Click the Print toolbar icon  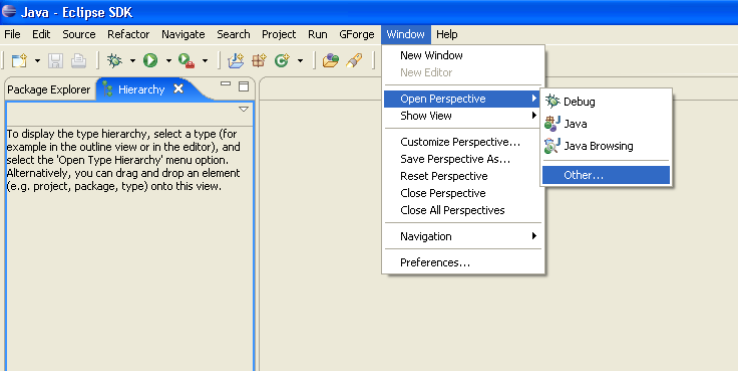tap(79, 61)
